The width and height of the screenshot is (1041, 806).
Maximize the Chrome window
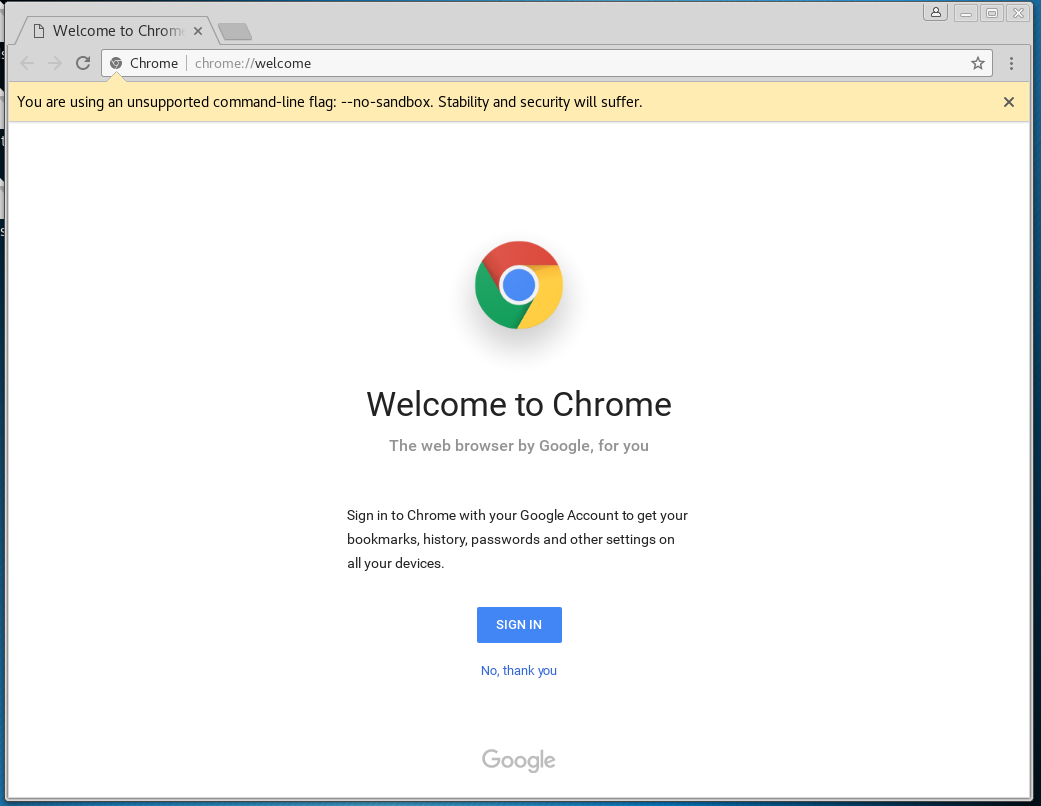coord(992,13)
